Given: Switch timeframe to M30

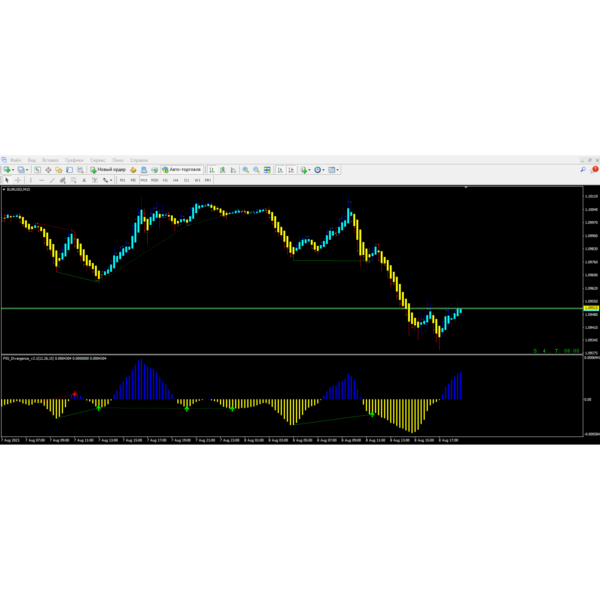Looking at the screenshot, I should tap(155, 180).
